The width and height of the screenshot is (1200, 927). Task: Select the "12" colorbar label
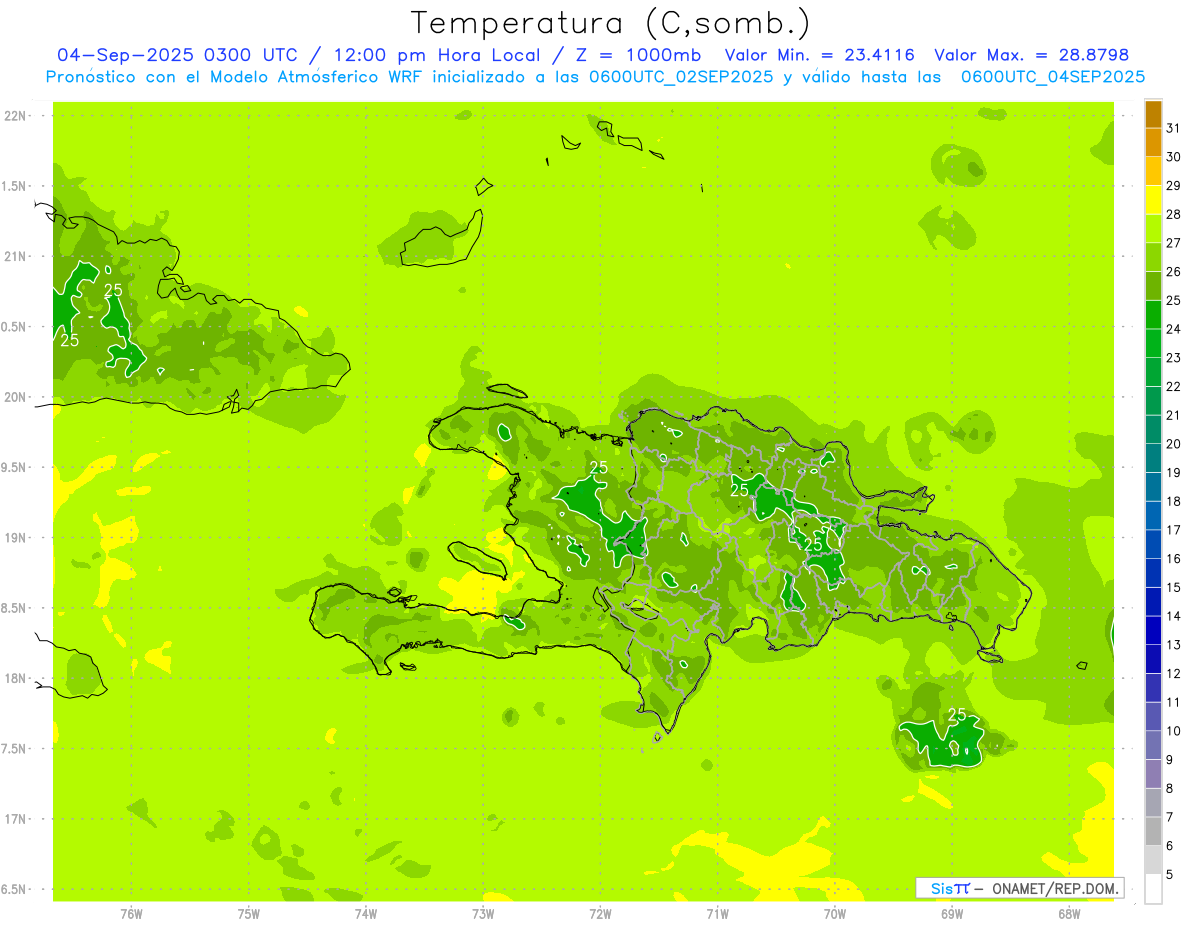point(1174,674)
